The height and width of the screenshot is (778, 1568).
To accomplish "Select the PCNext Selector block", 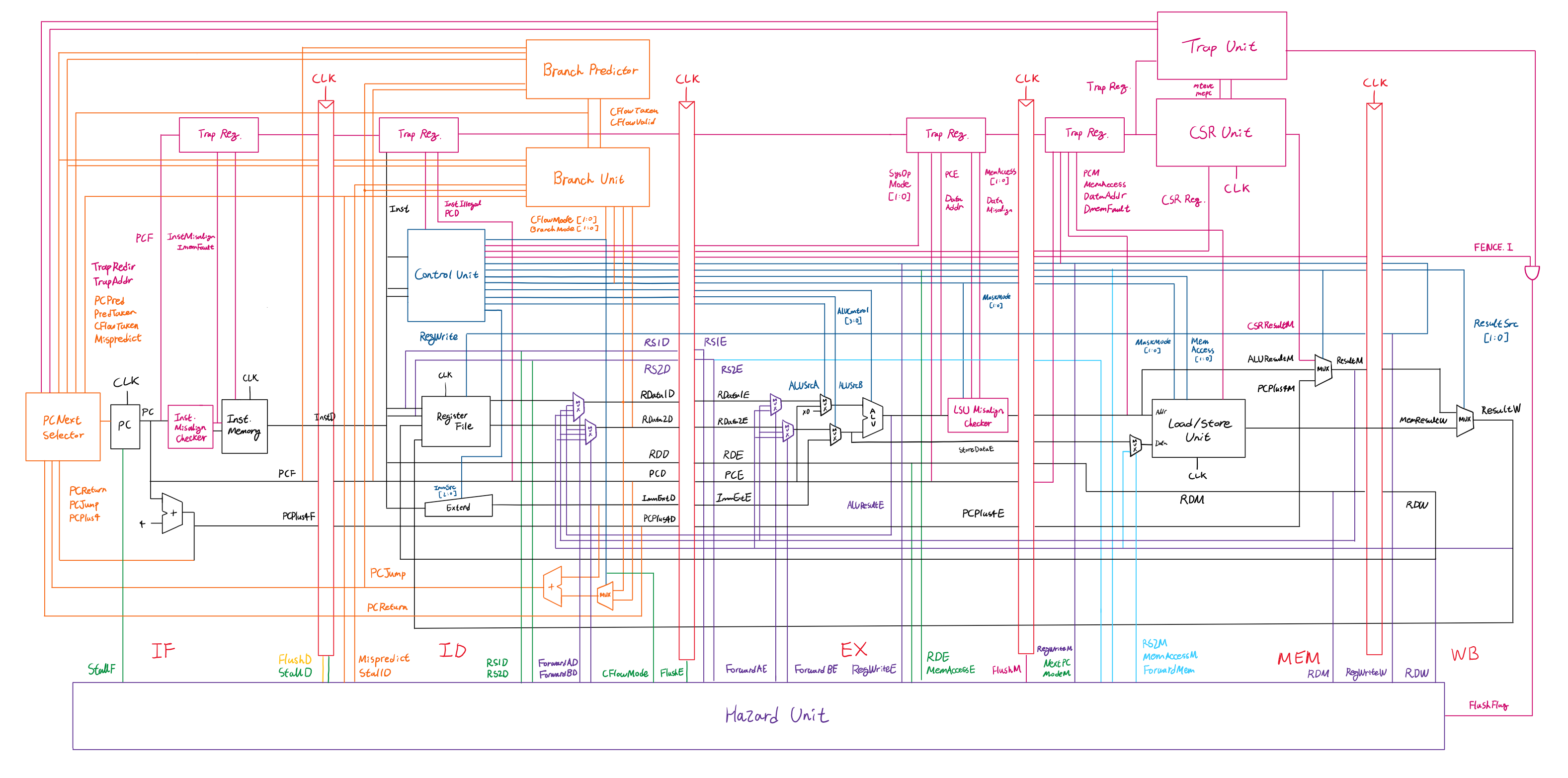I will [x=63, y=427].
